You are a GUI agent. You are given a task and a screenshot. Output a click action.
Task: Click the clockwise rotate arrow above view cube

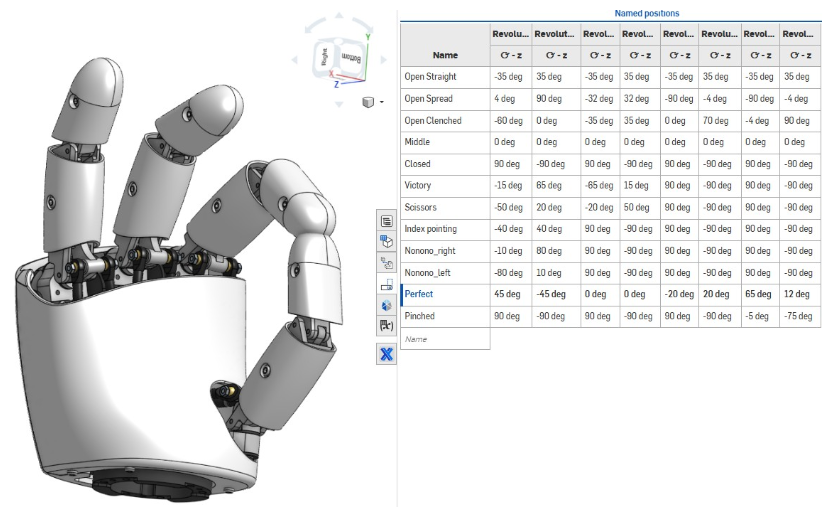(x=363, y=24)
